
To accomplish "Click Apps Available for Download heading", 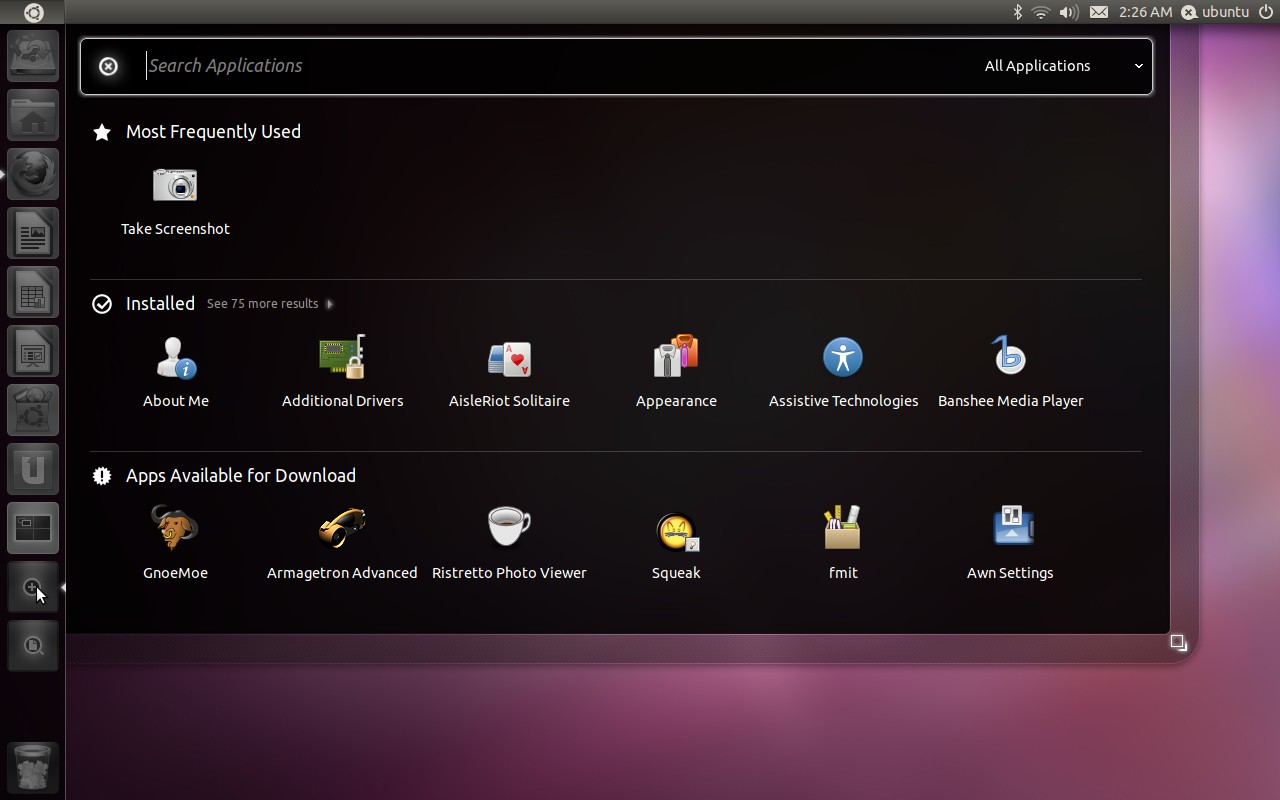I will [241, 476].
